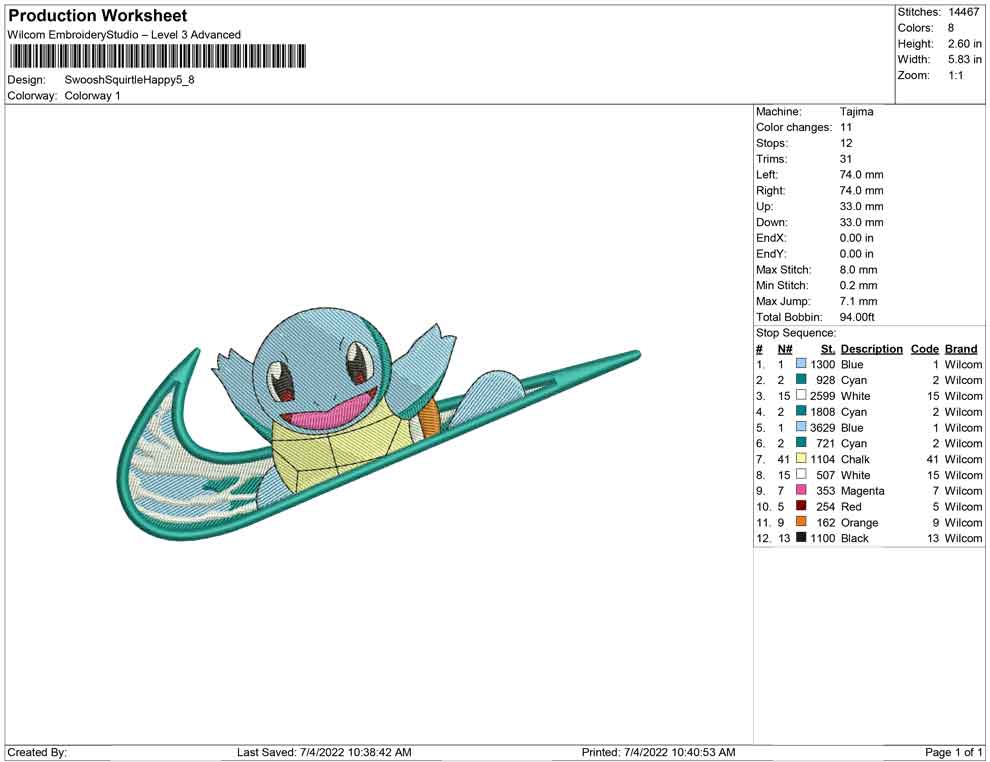The image size is (990, 762).
Task: Select the Trims value "31"
Action: pos(846,159)
